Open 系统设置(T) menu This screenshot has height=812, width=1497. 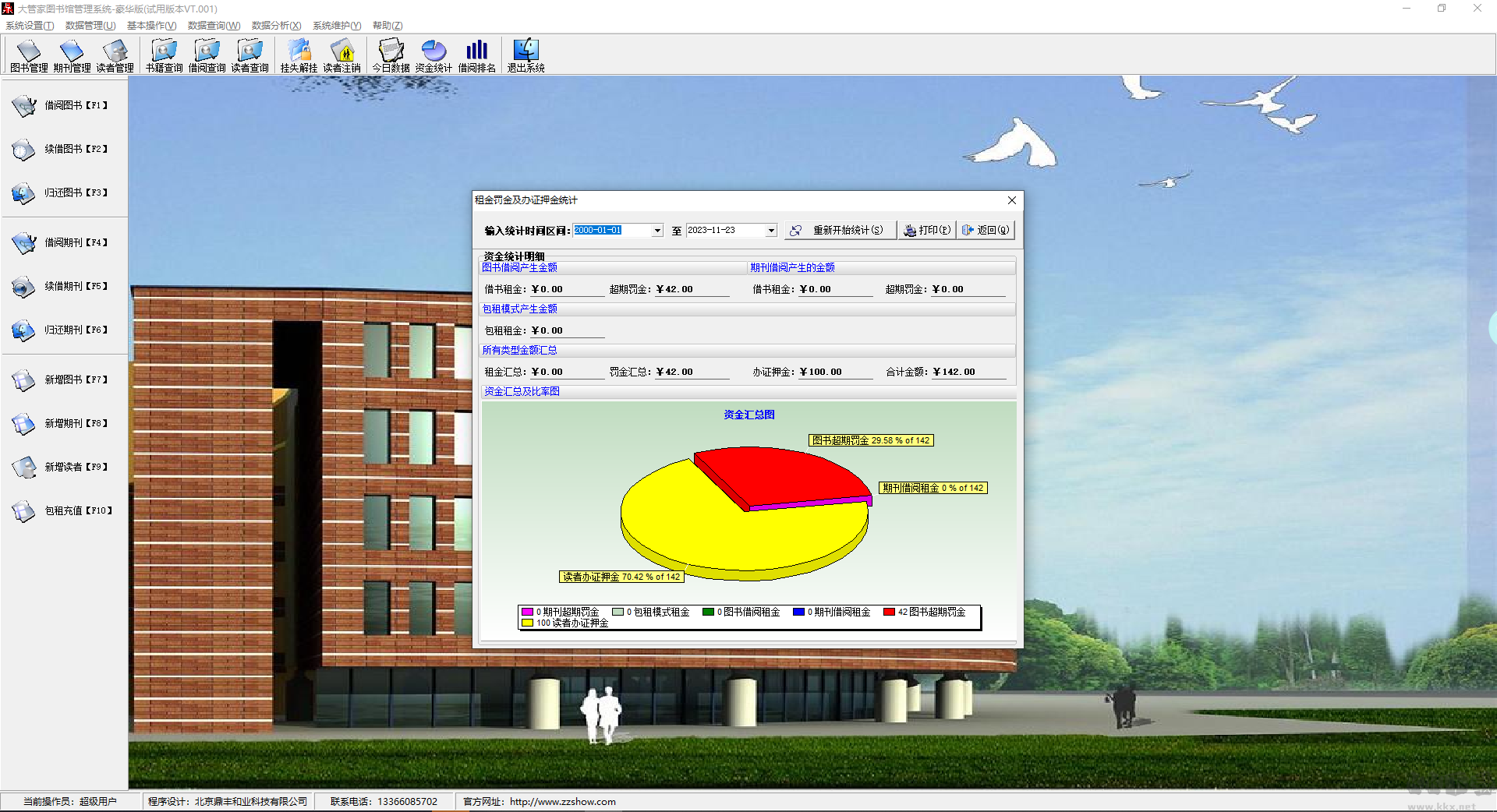coord(30,26)
